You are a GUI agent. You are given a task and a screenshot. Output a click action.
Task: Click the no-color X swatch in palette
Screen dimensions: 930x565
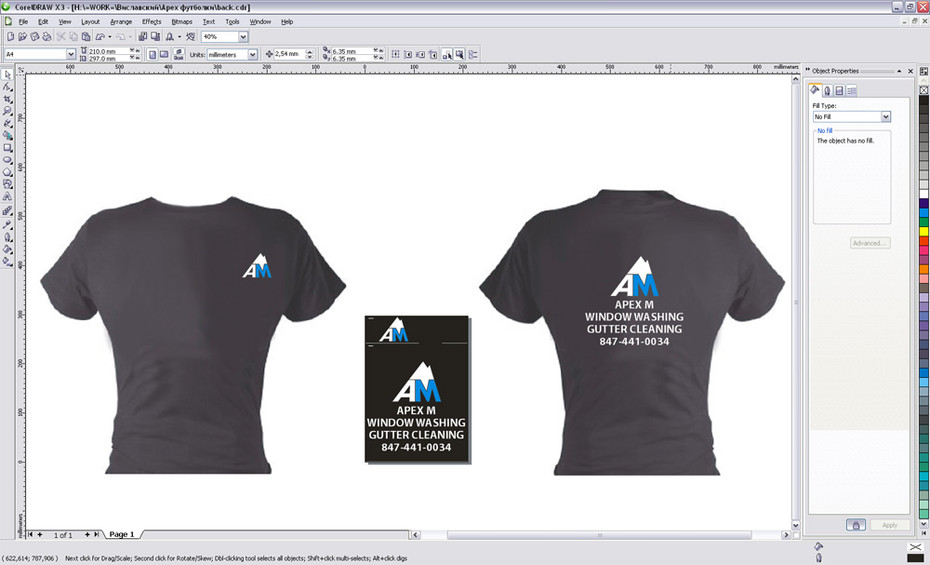924,90
